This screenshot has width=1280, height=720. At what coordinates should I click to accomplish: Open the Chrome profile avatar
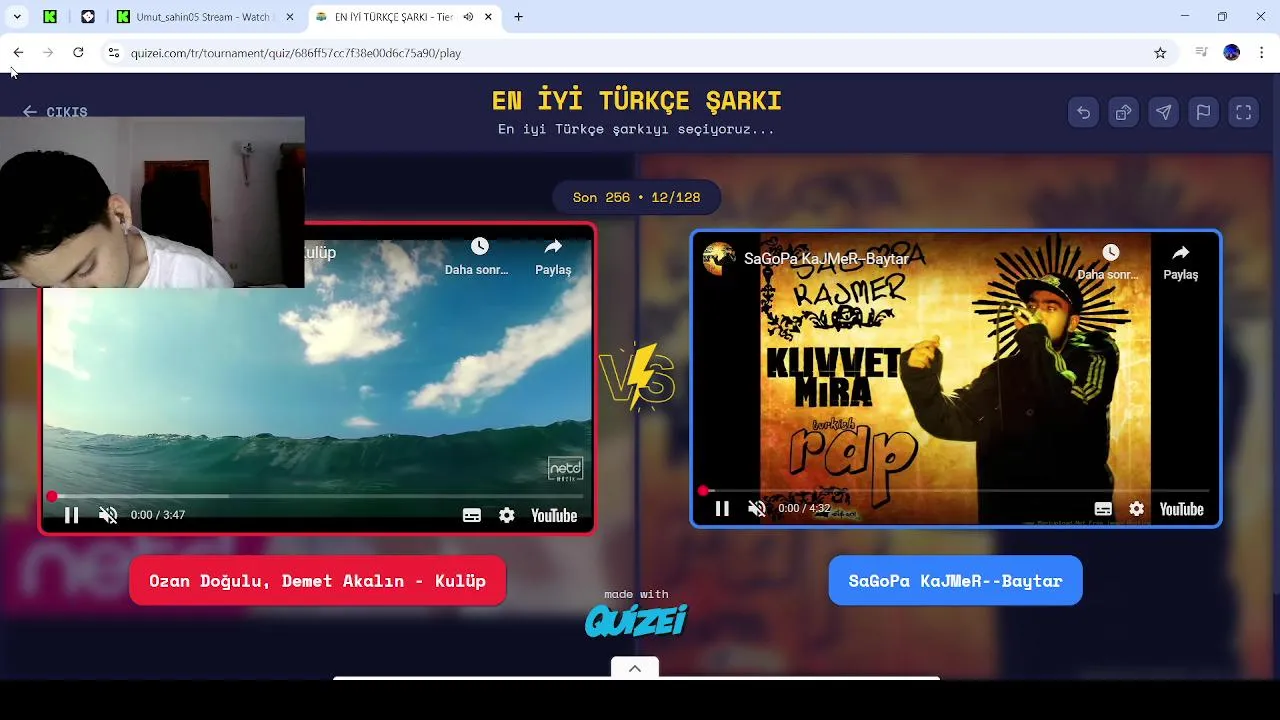pyautogui.click(x=1232, y=52)
